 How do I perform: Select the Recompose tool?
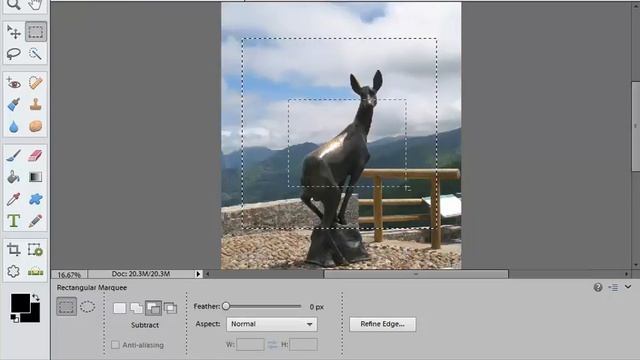36,249
